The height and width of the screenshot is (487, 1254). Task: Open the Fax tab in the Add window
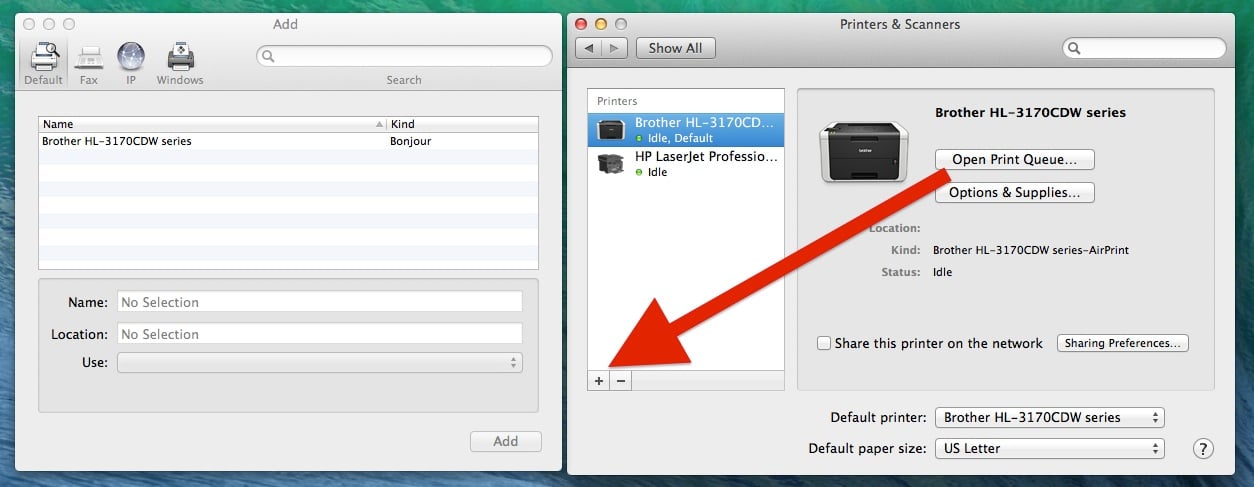89,63
